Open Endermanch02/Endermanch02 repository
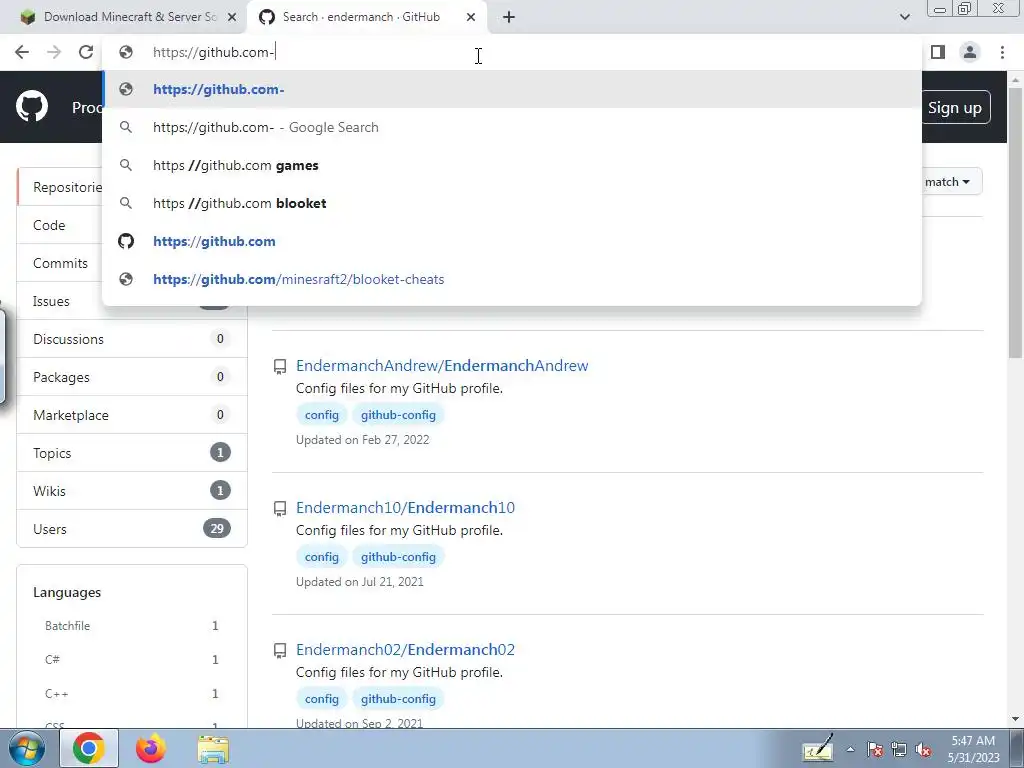The height and width of the screenshot is (768, 1024). pos(405,649)
